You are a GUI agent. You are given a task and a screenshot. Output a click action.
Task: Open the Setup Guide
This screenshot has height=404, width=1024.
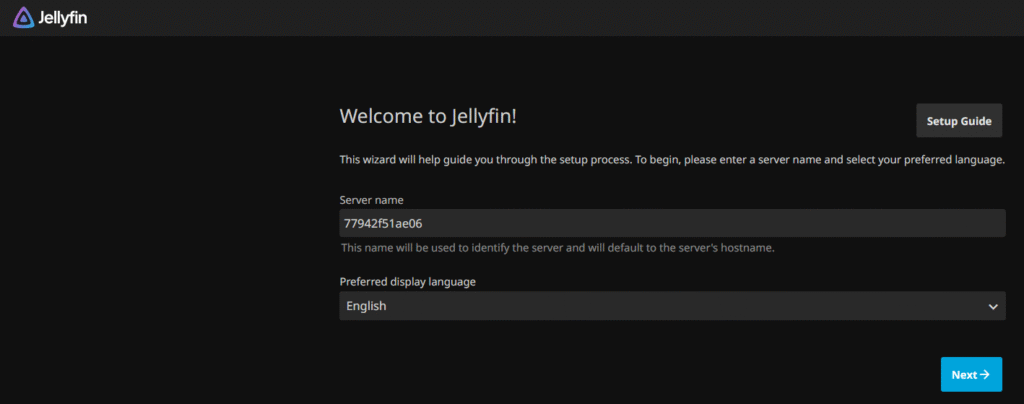[958, 121]
